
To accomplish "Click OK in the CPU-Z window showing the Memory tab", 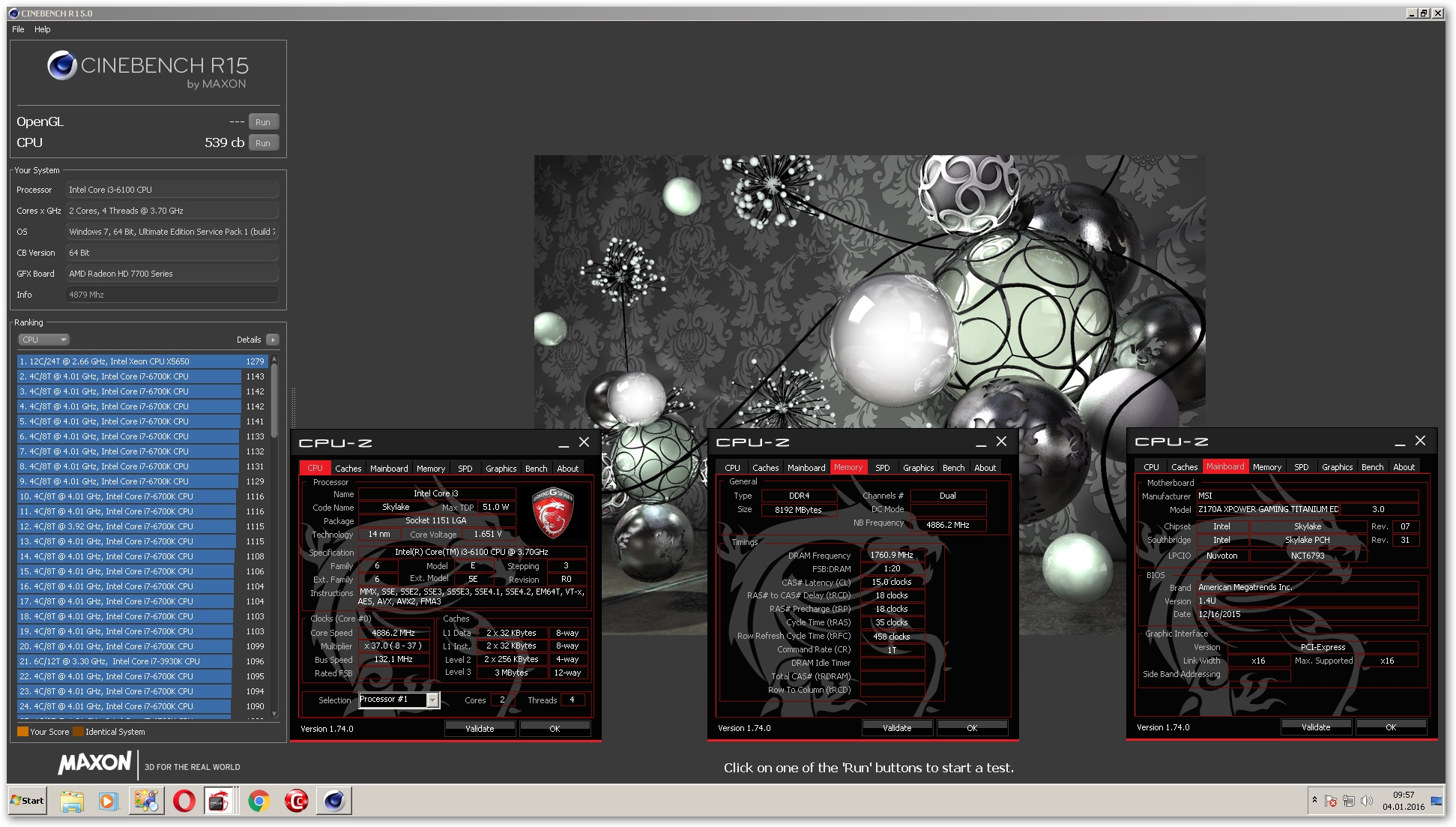I will pos(973,728).
